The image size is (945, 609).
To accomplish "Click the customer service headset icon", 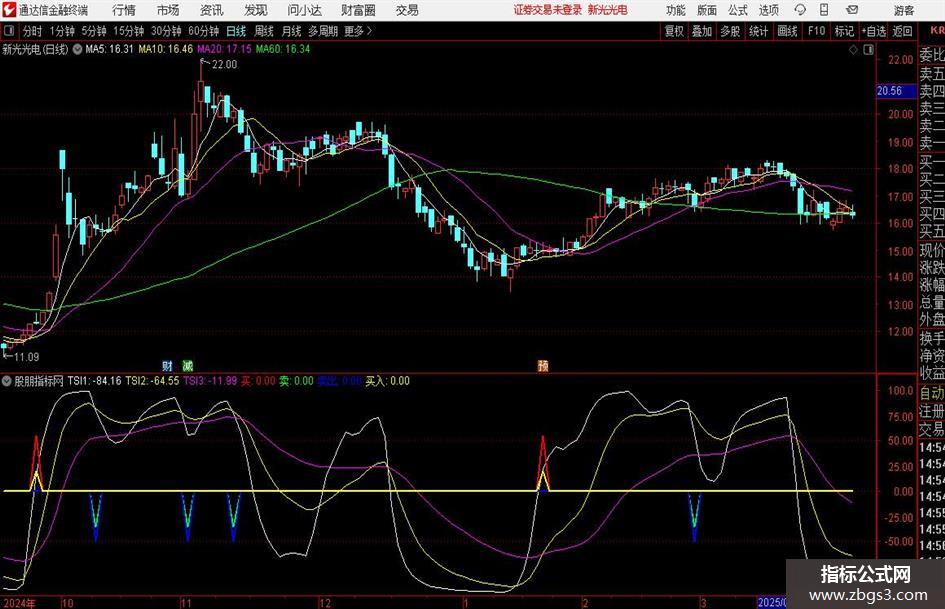I will point(800,10).
